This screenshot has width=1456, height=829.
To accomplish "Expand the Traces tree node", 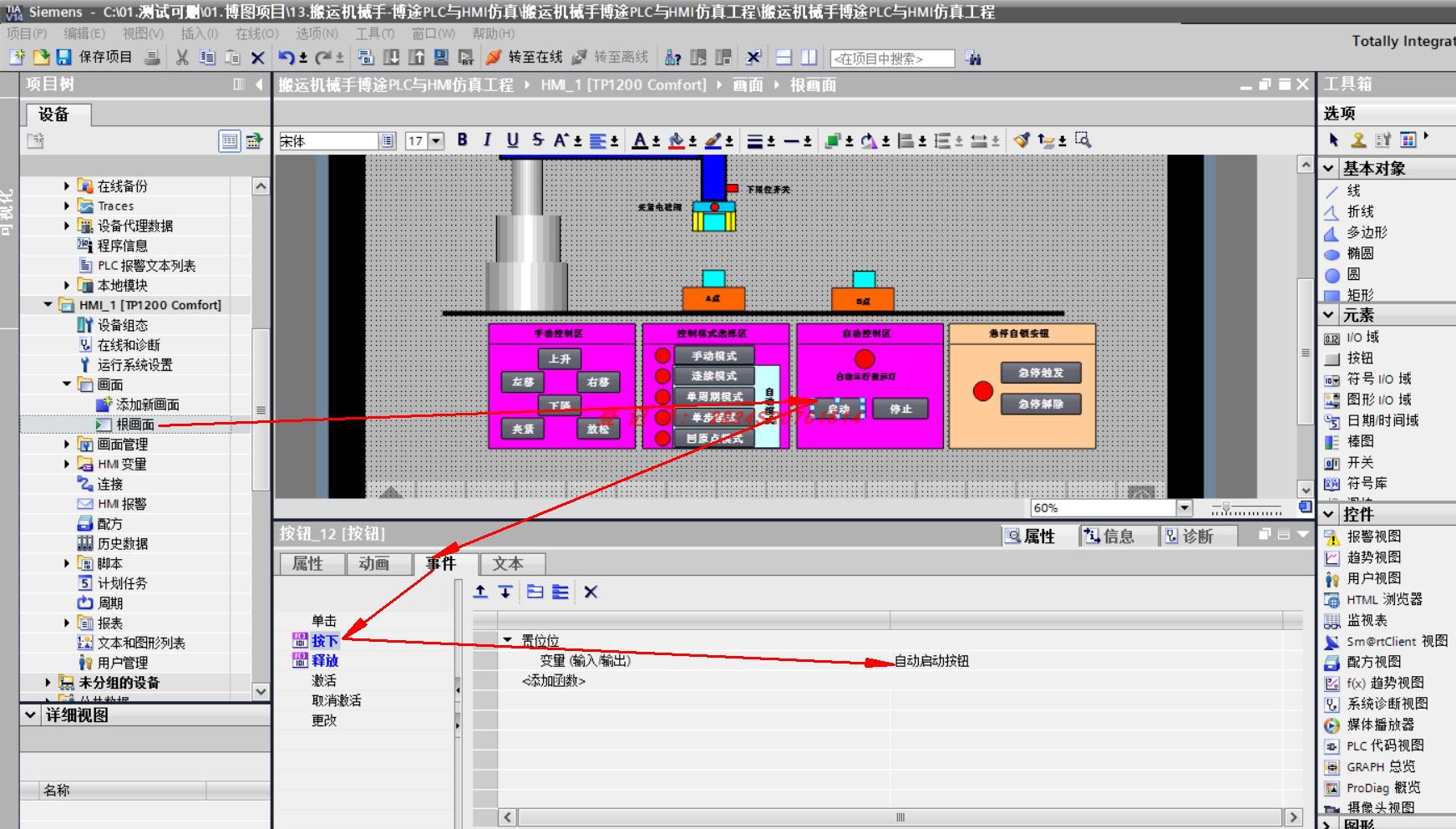I will tap(67, 206).
